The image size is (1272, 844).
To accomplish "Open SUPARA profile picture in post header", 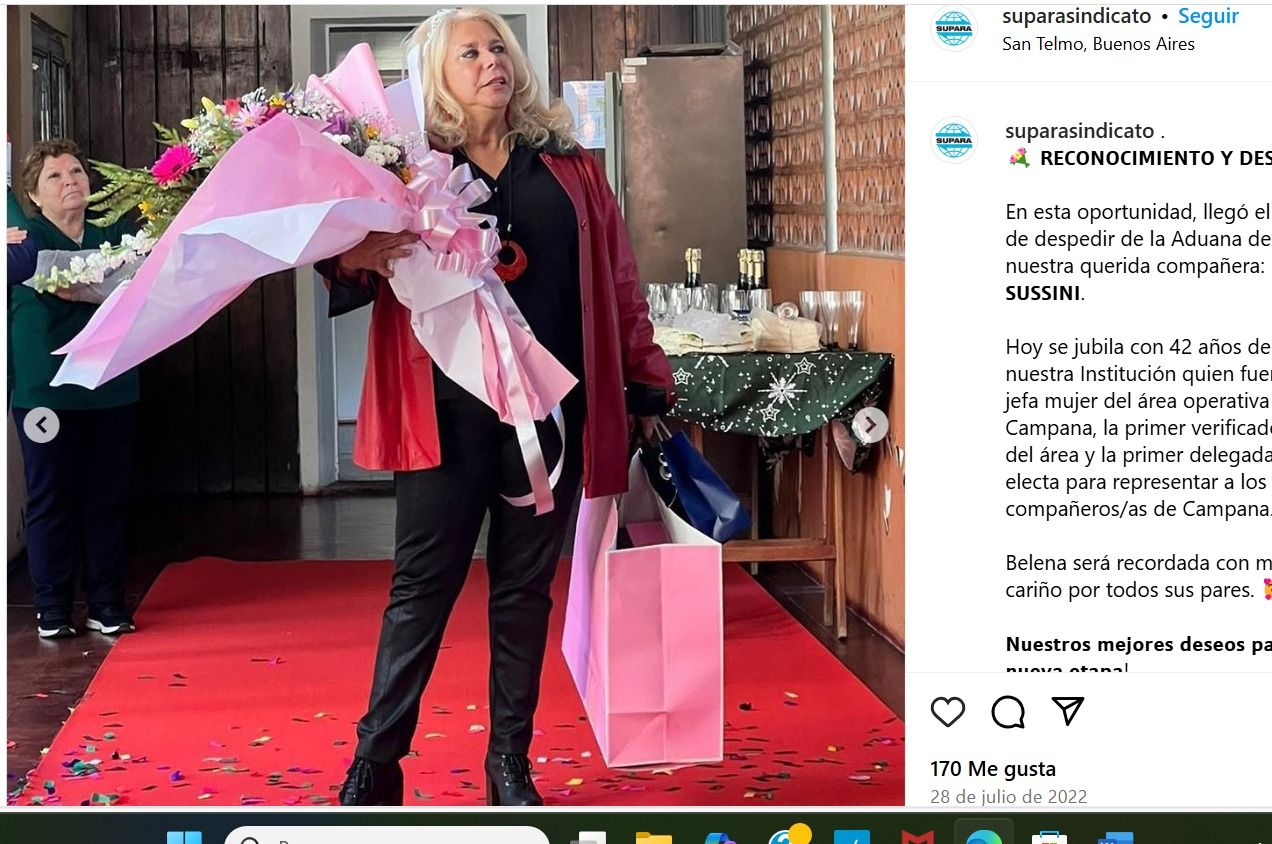I will click(954, 28).
